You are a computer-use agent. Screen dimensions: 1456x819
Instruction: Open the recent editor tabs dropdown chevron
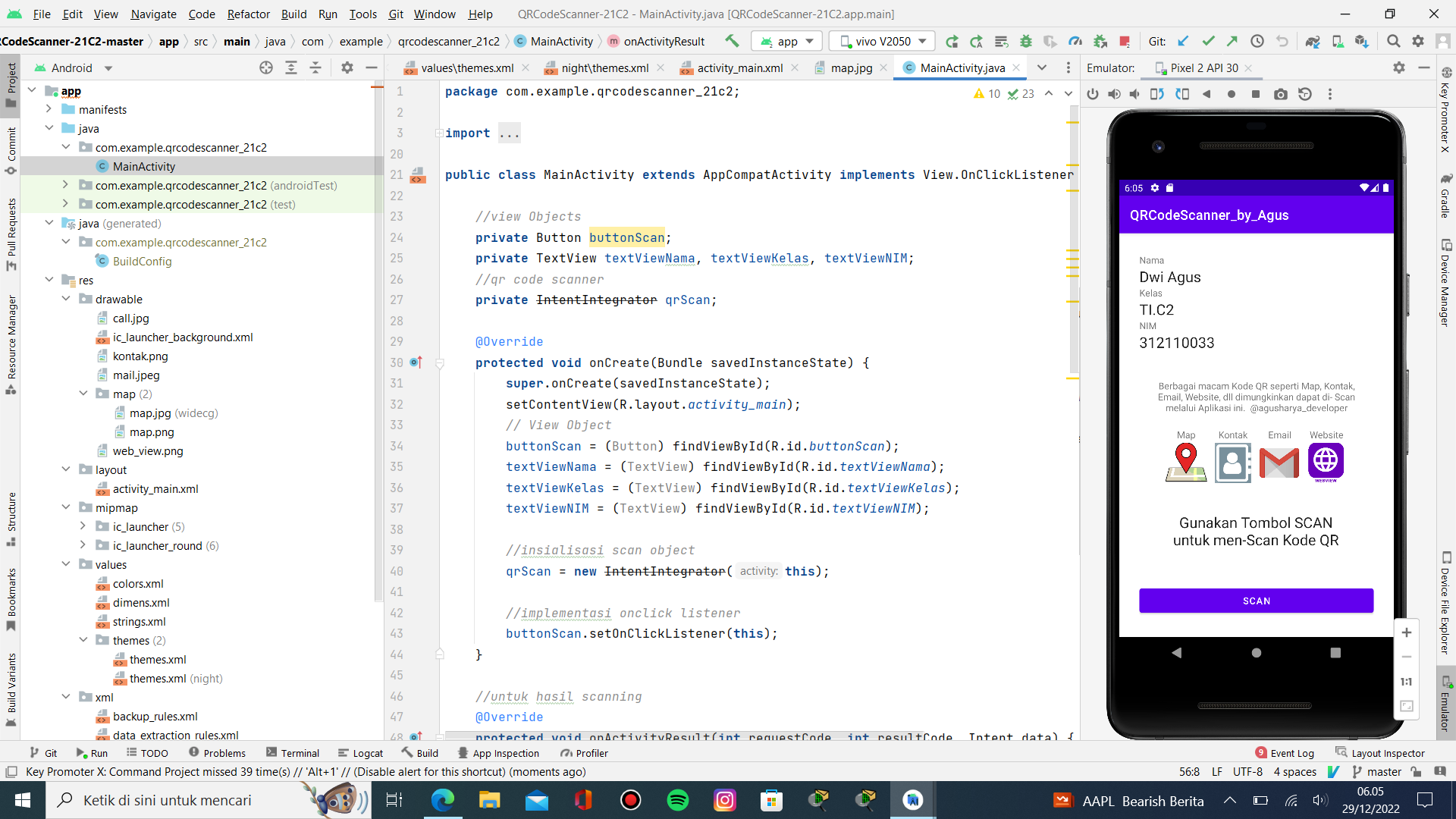pos(1042,67)
